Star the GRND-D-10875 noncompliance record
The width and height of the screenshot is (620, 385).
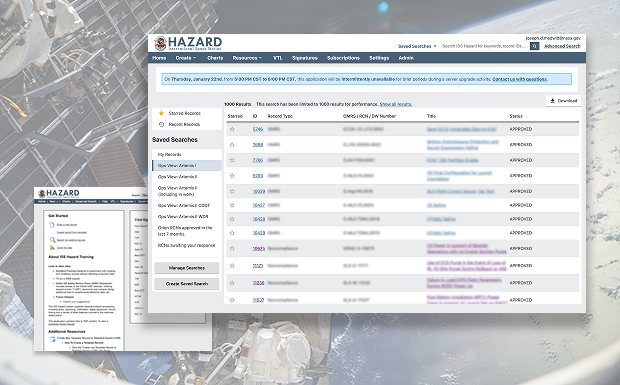232,249
